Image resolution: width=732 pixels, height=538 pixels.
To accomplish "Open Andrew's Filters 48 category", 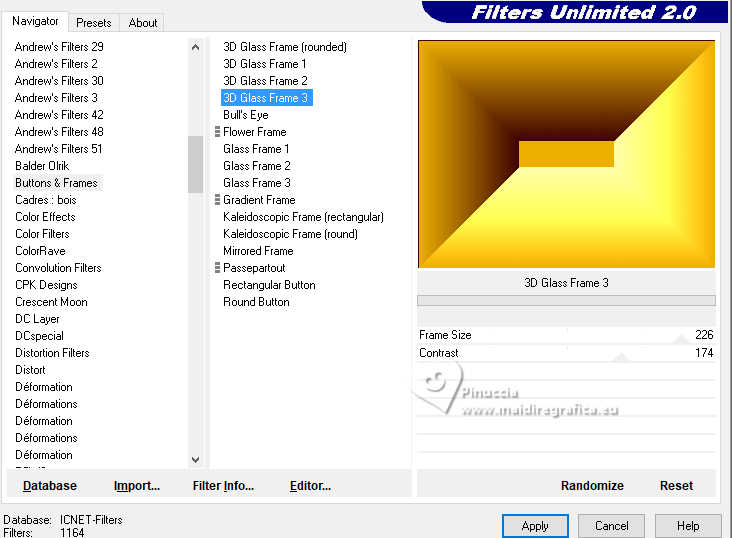I will pyautogui.click(x=59, y=132).
